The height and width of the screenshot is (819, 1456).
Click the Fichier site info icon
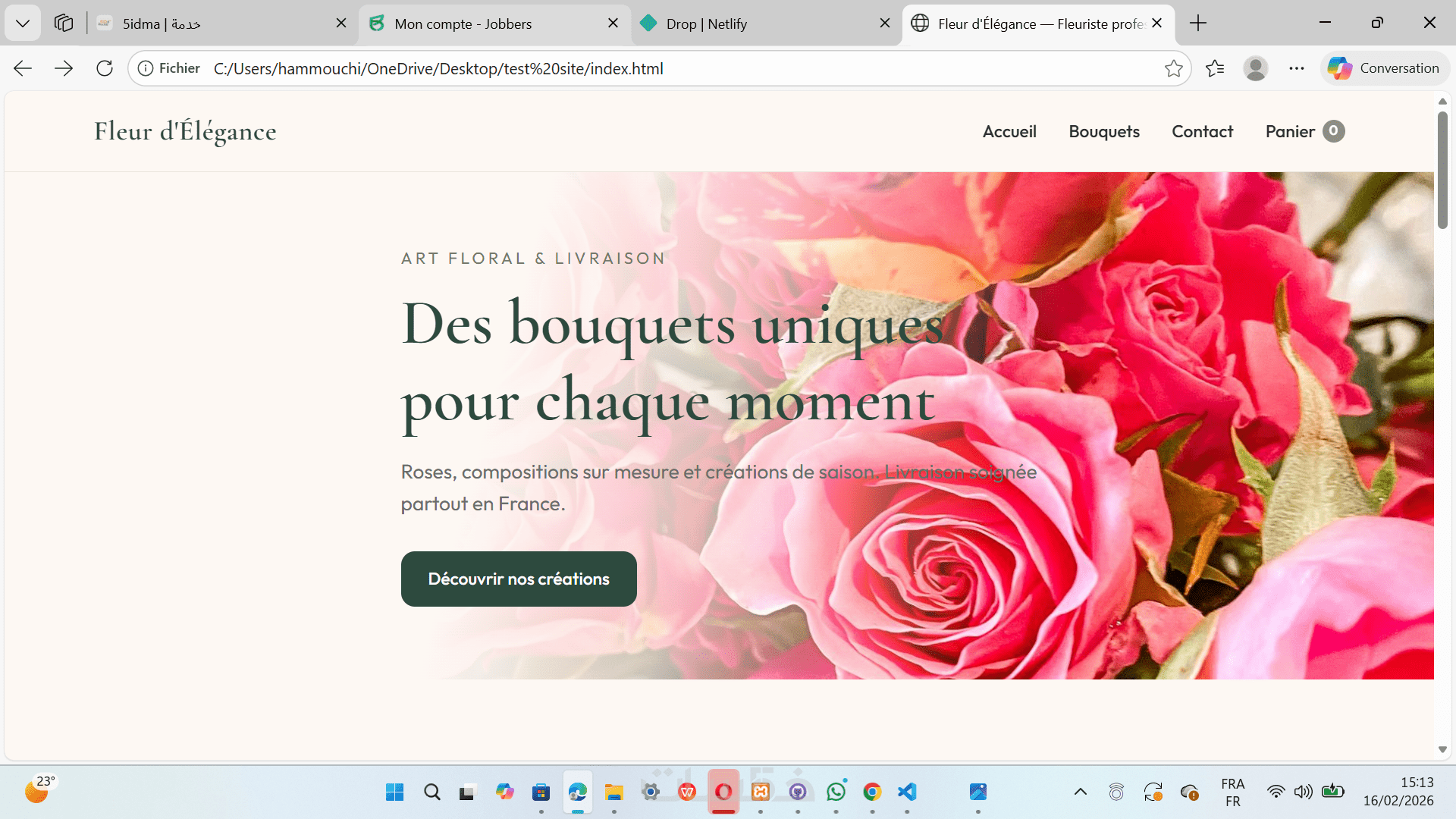(146, 68)
